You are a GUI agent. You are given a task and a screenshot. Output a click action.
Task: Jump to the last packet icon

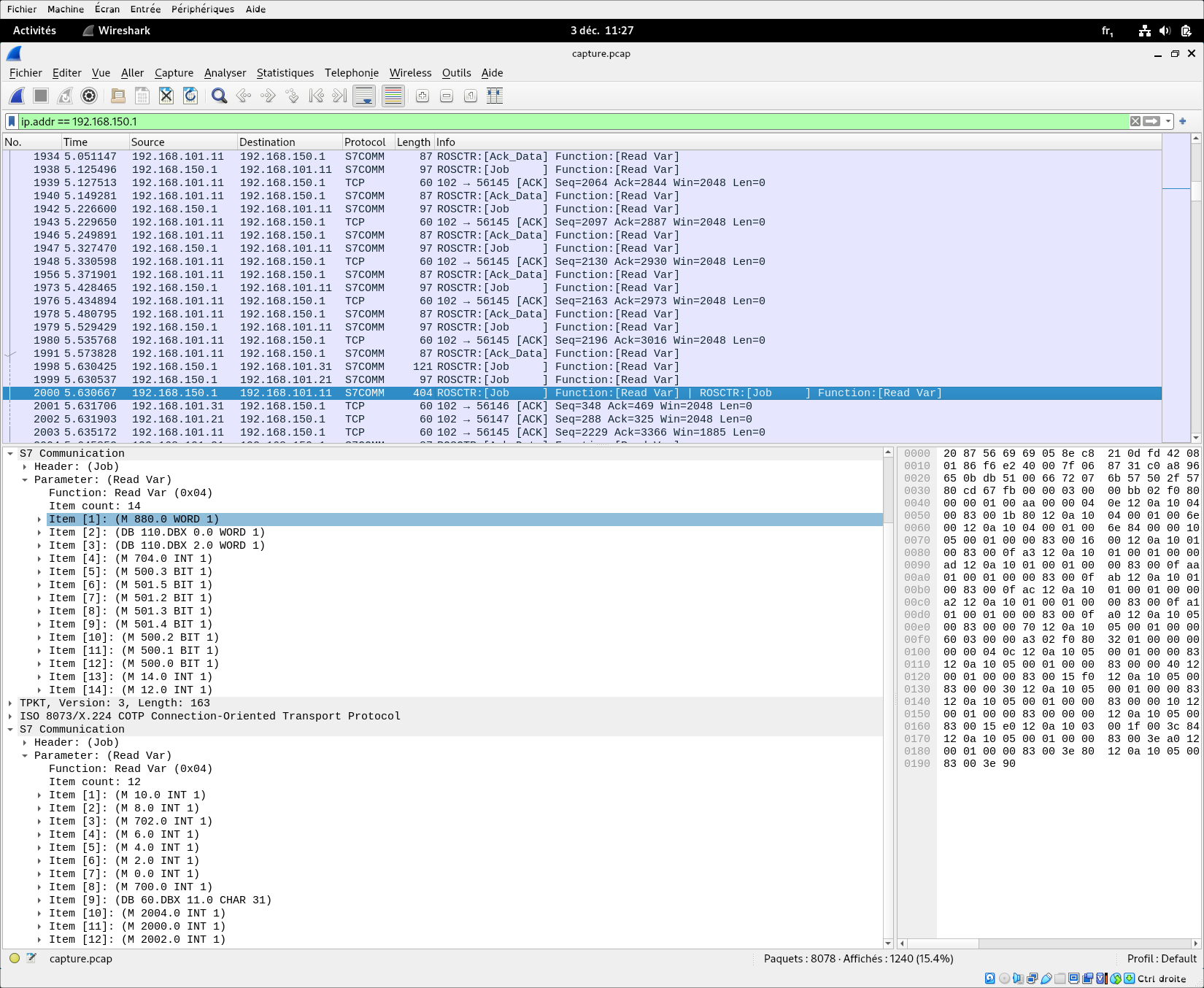coord(340,96)
